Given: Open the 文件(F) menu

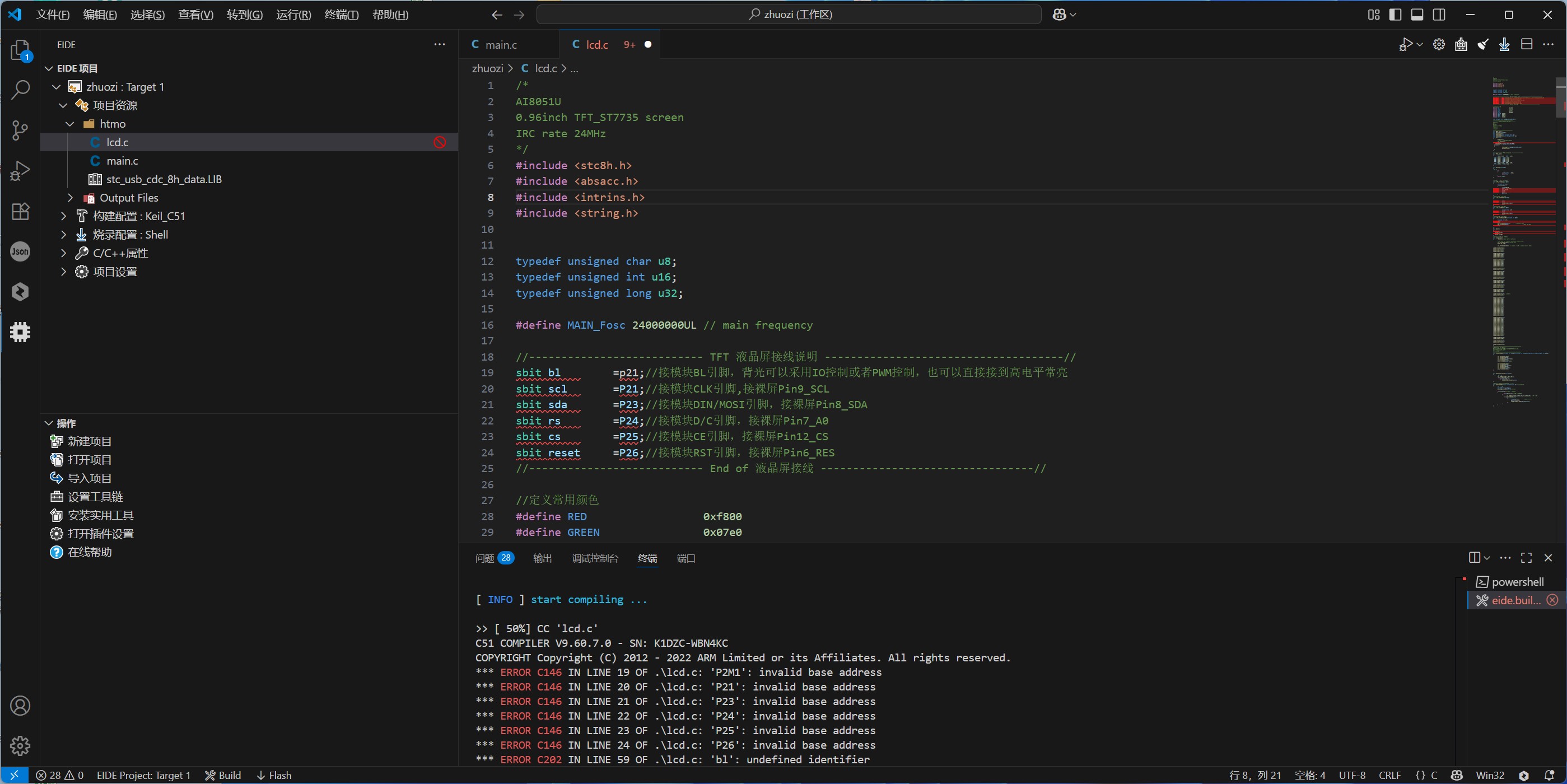Looking at the screenshot, I should click(x=52, y=15).
